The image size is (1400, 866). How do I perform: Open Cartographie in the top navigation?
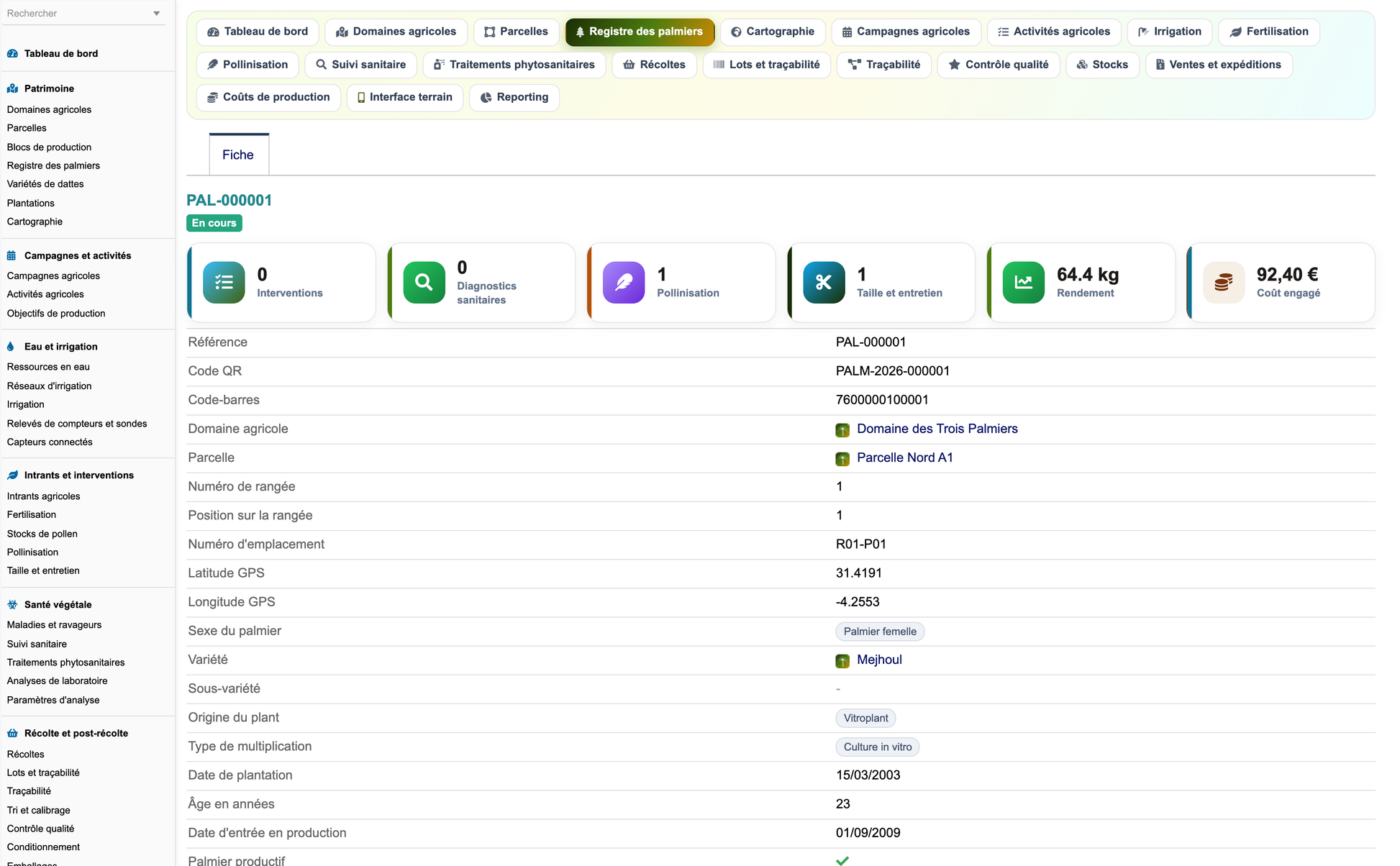click(773, 32)
